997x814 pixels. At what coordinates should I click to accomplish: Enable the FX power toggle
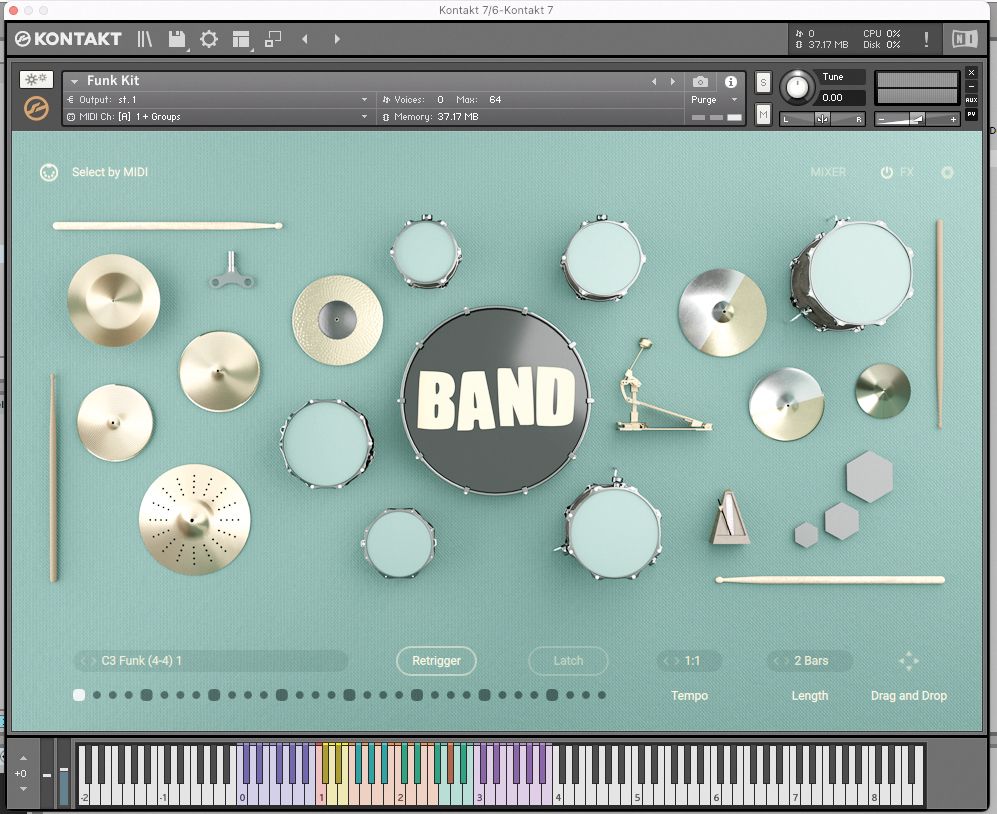[889, 172]
